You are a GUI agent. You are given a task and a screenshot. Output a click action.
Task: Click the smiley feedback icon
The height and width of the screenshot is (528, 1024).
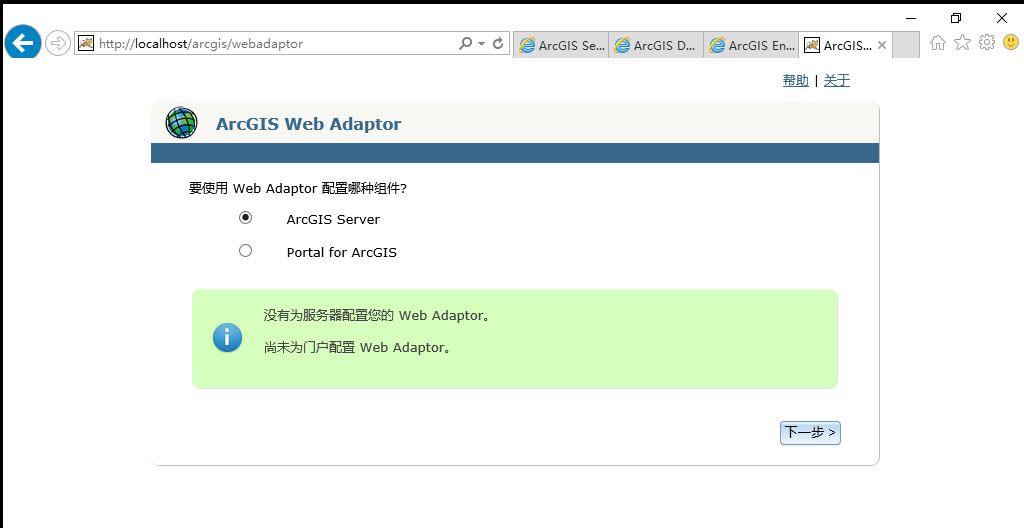click(x=1011, y=42)
